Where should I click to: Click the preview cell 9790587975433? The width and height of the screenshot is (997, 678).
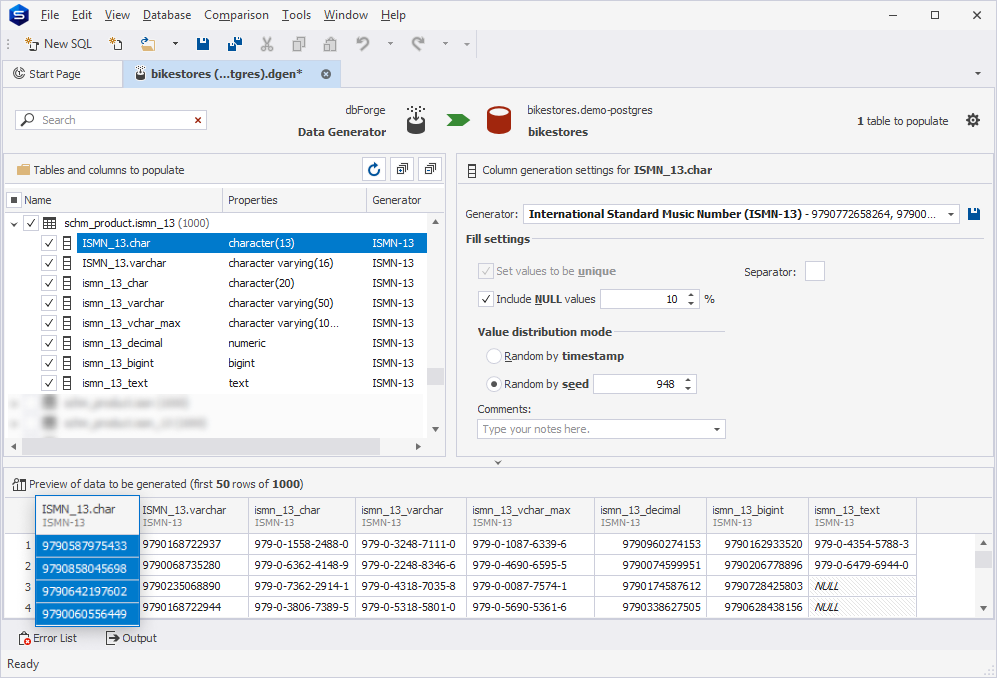tap(87, 546)
